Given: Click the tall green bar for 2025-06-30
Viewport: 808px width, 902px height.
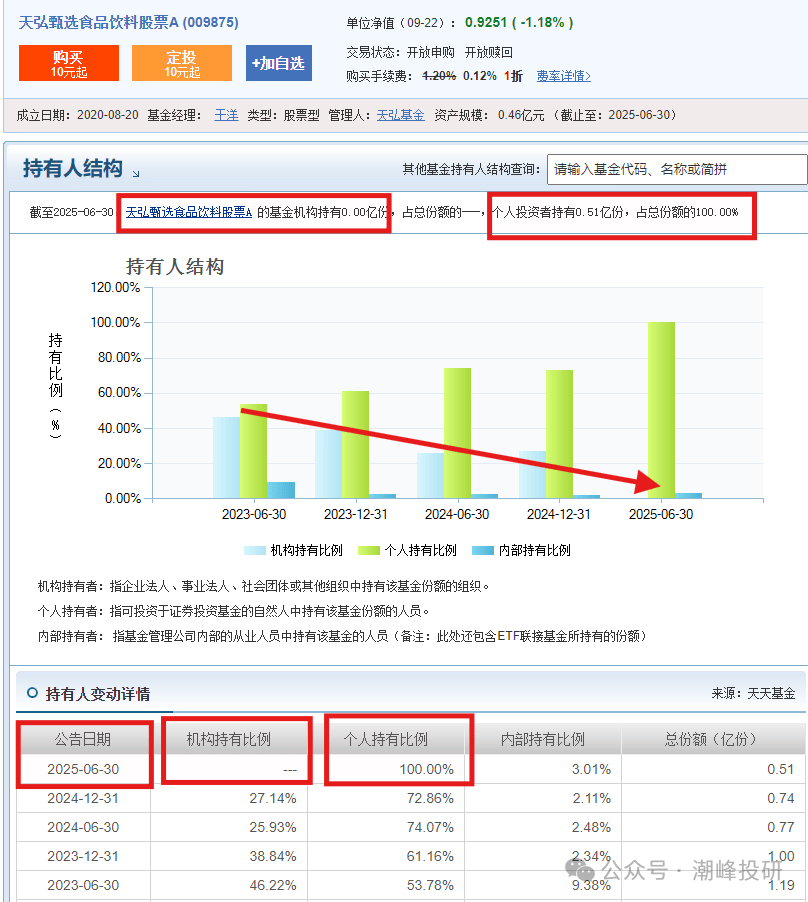Looking at the screenshot, I should (x=661, y=410).
